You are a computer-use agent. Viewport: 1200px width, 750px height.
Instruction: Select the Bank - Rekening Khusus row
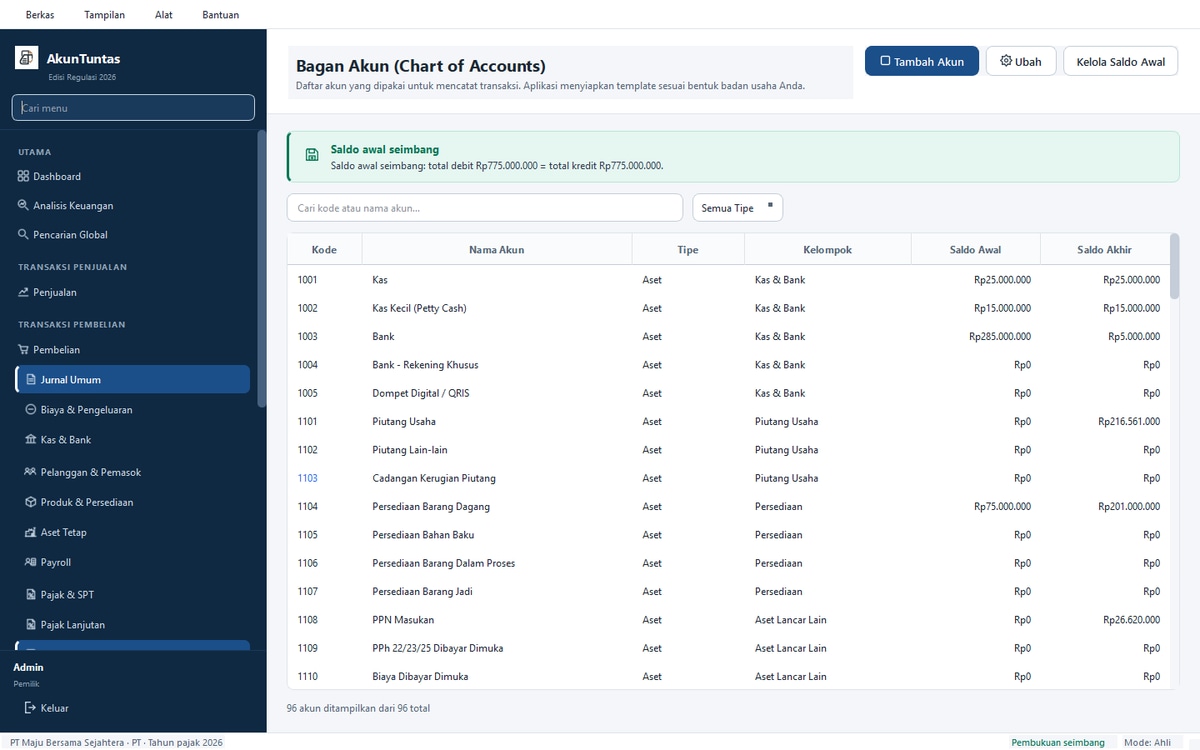pos(728,365)
